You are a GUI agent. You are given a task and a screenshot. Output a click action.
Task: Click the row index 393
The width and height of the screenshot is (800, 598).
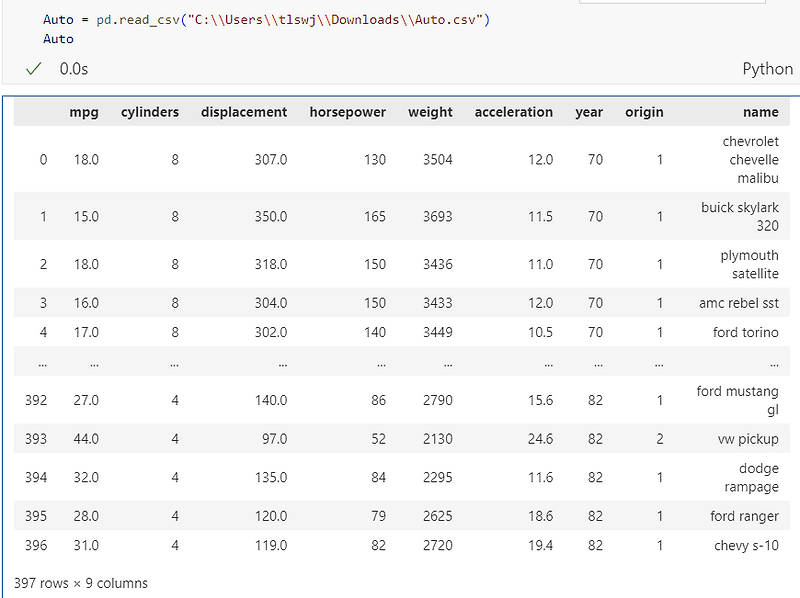[x=37, y=437]
